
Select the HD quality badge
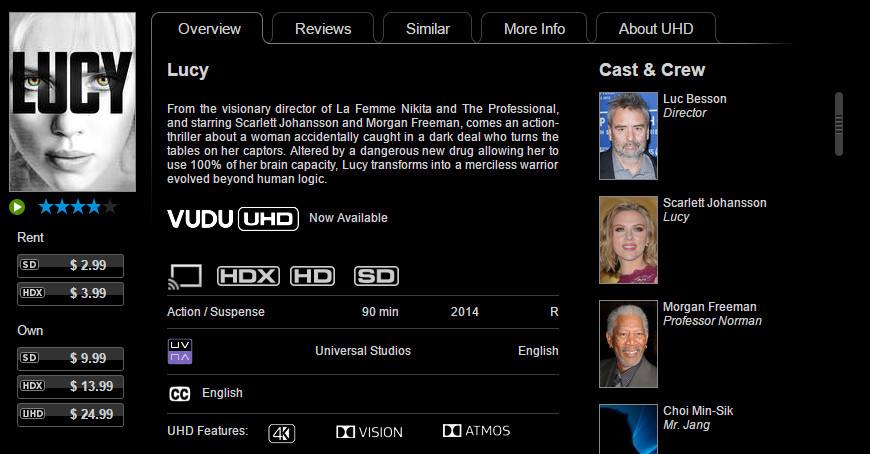point(312,276)
